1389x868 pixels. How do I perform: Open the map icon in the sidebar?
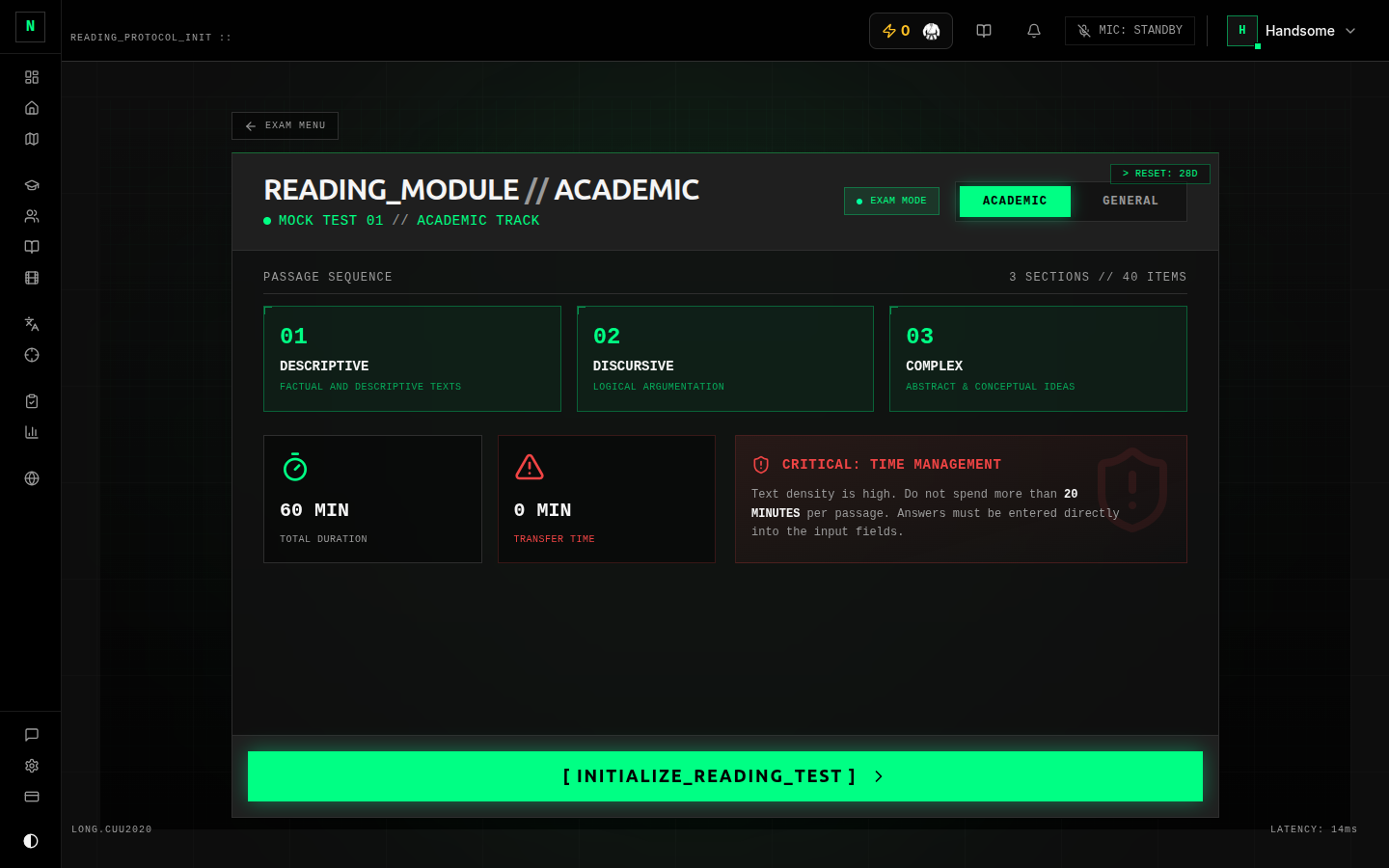pyautogui.click(x=32, y=139)
